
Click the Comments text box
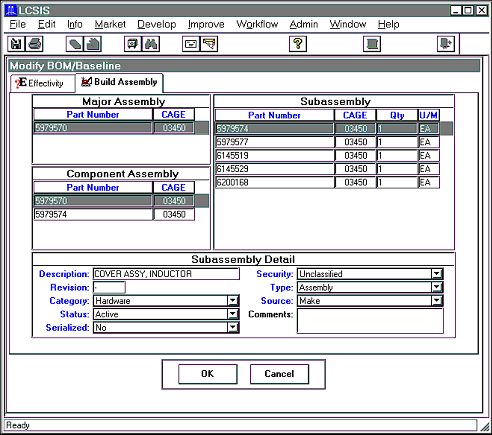[370, 321]
